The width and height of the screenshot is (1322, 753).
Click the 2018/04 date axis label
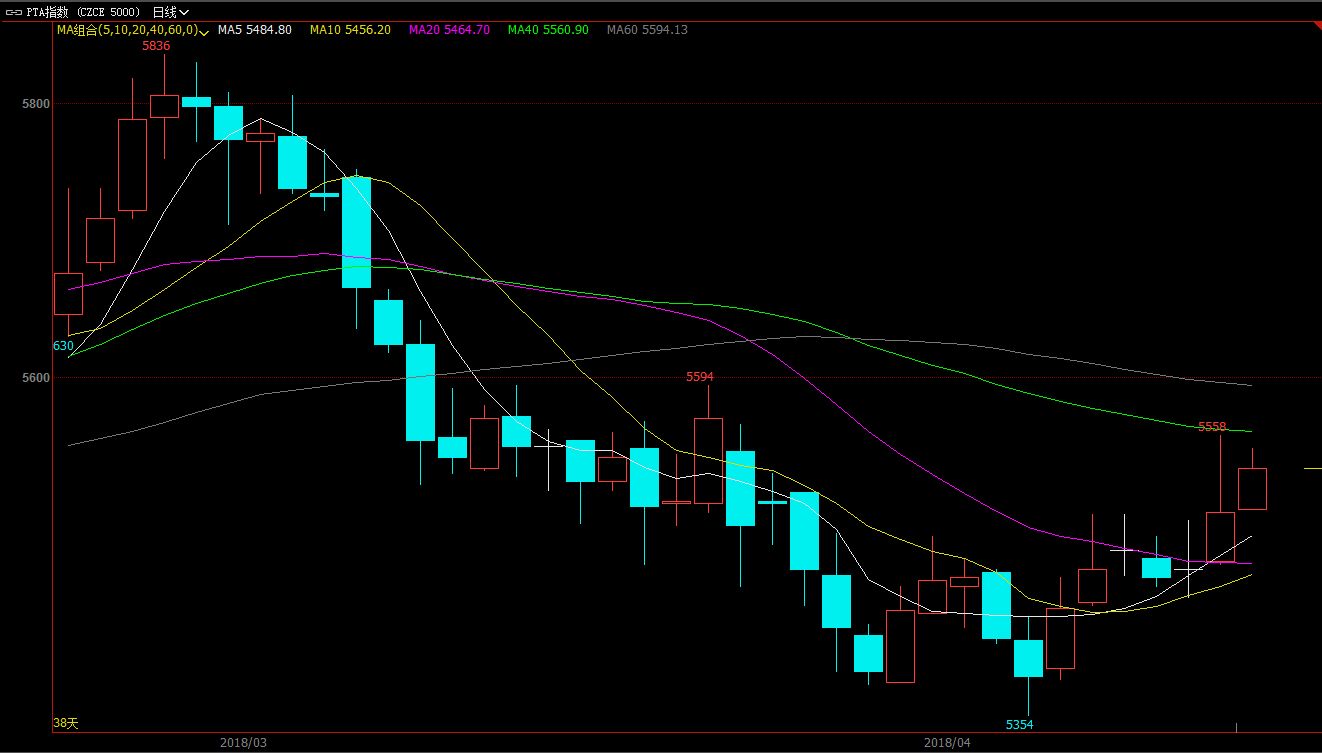[x=947, y=743]
